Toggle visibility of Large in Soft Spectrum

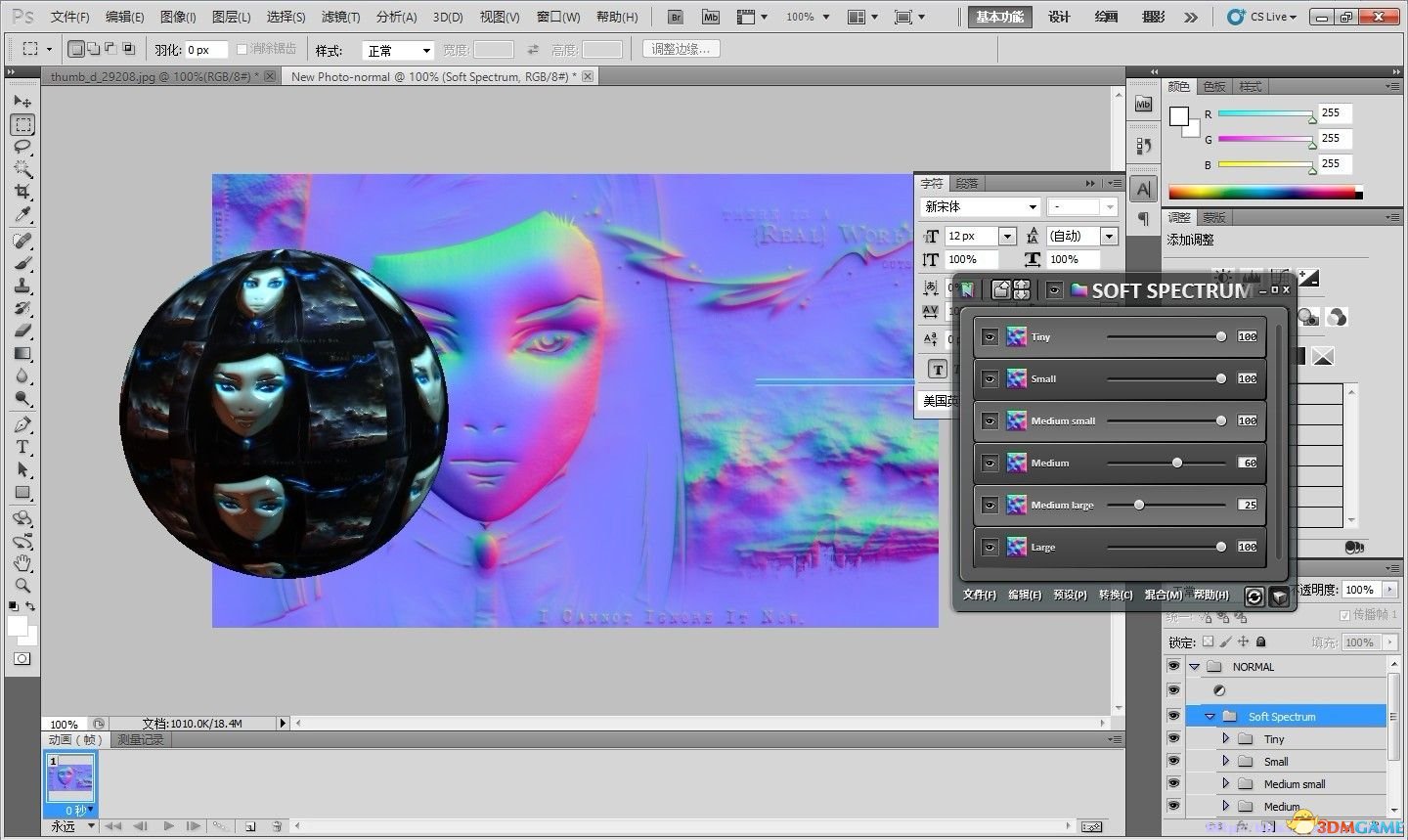click(x=990, y=547)
